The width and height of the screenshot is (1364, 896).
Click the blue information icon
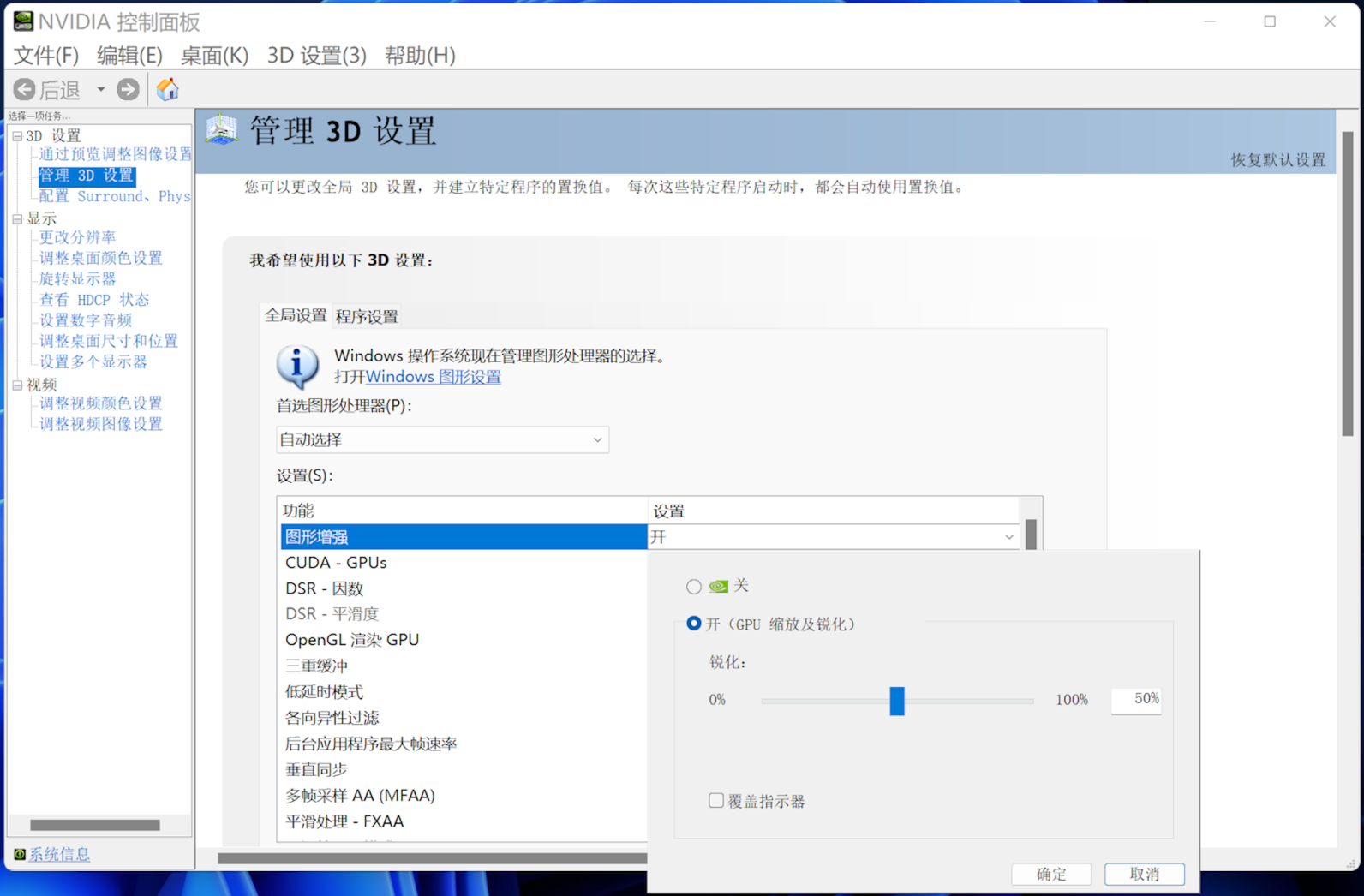point(297,367)
